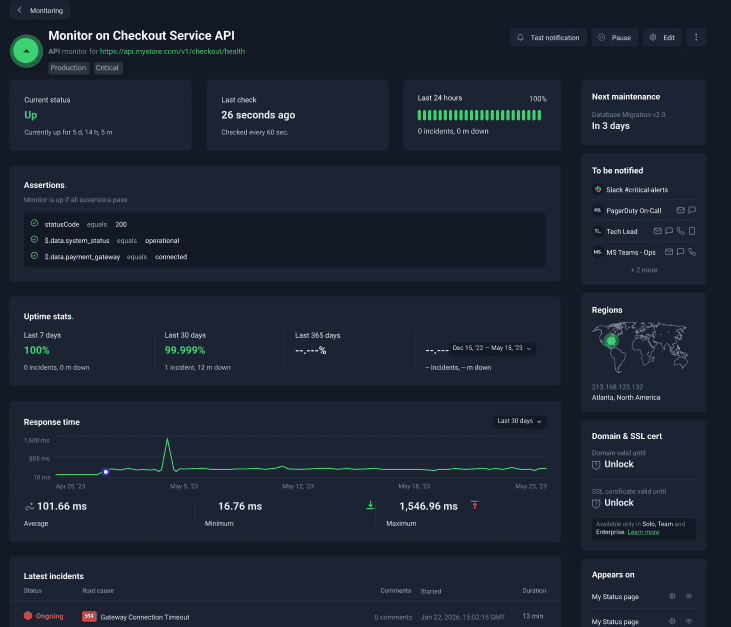Screen dimensions: 731x627
Task: Open the three-dot more options menu
Action: (x=697, y=38)
